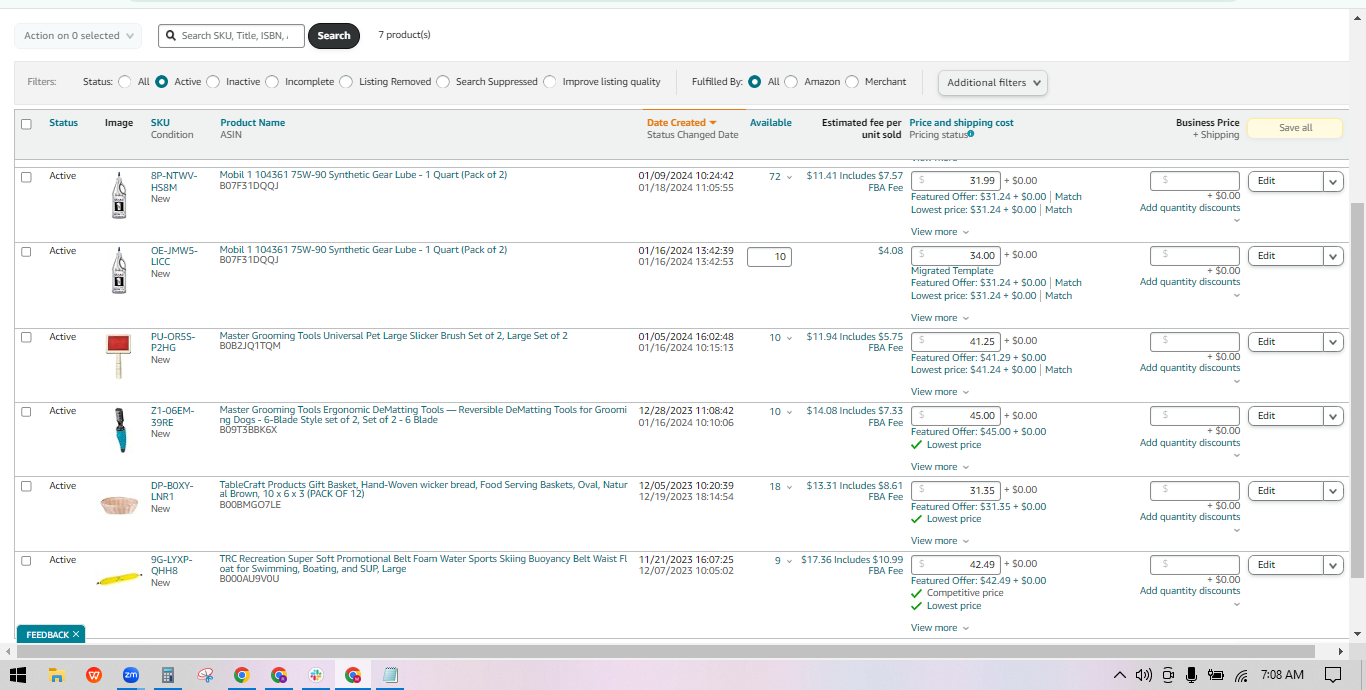The image size is (1366, 690).
Task: Select Fulfilled By Merchant radio
Action: tap(852, 82)
